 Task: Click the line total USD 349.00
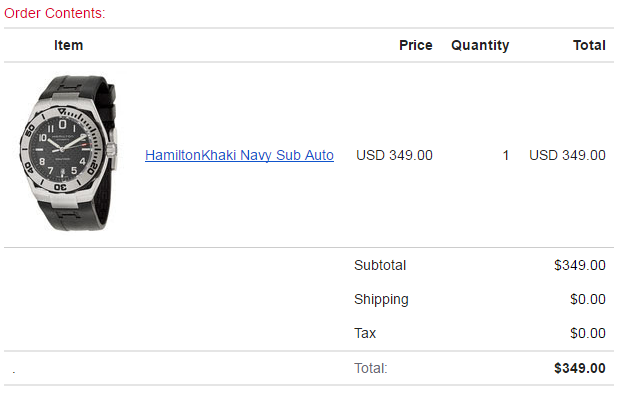point(567,155)
